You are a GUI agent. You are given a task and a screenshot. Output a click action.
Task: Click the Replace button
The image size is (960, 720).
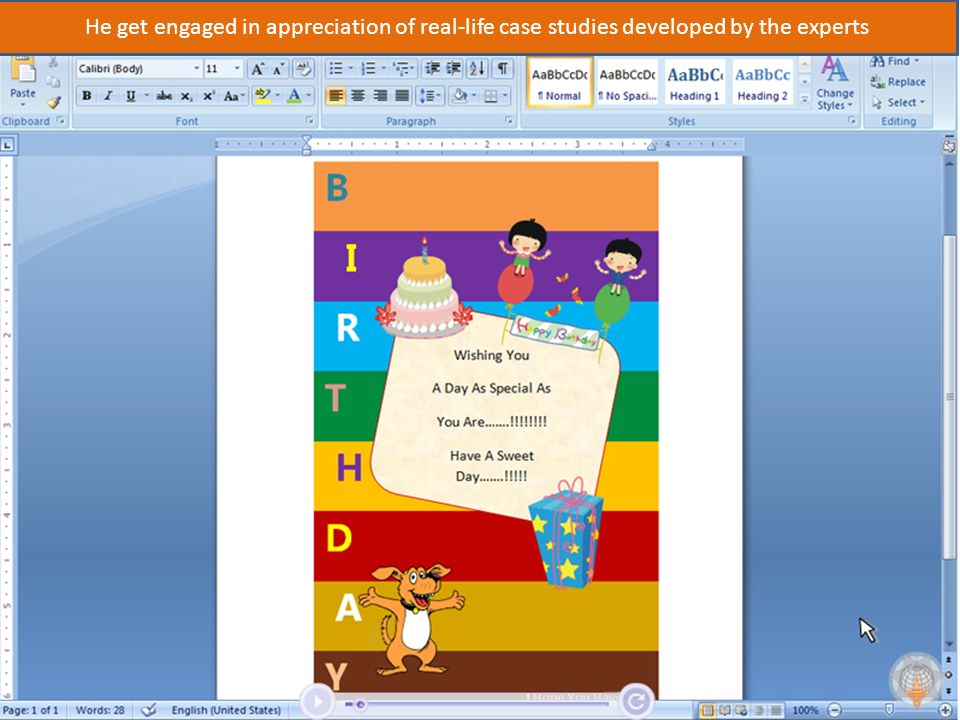(x=898, y=82)
